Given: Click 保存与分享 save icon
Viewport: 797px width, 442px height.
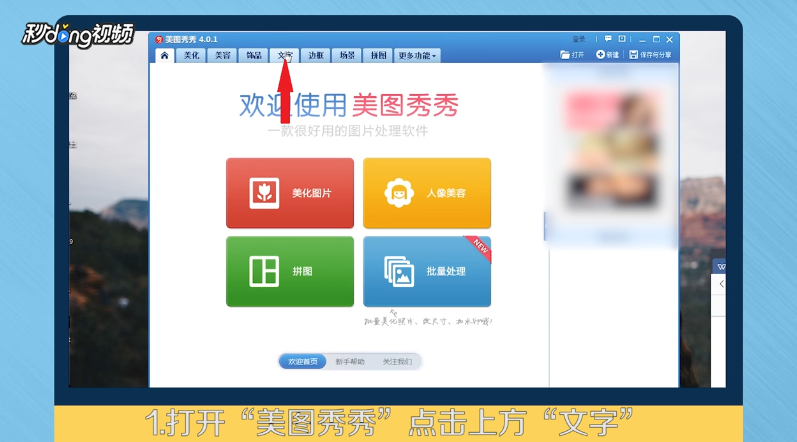Looking at the screenshot, I should [x=650, y=55].
